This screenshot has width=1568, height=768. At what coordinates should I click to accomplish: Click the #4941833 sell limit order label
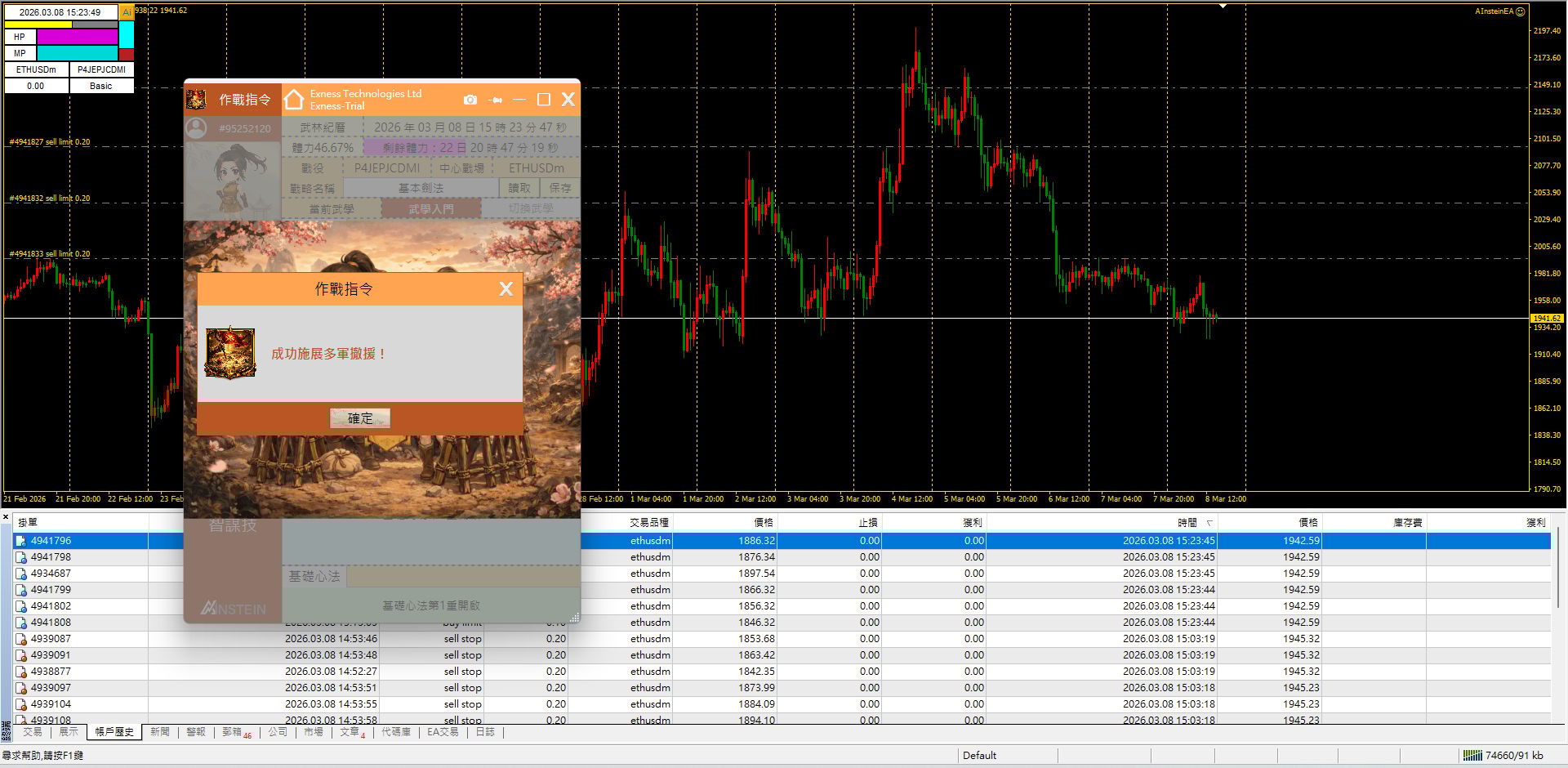pyautogui.click(x=50, y=254)
